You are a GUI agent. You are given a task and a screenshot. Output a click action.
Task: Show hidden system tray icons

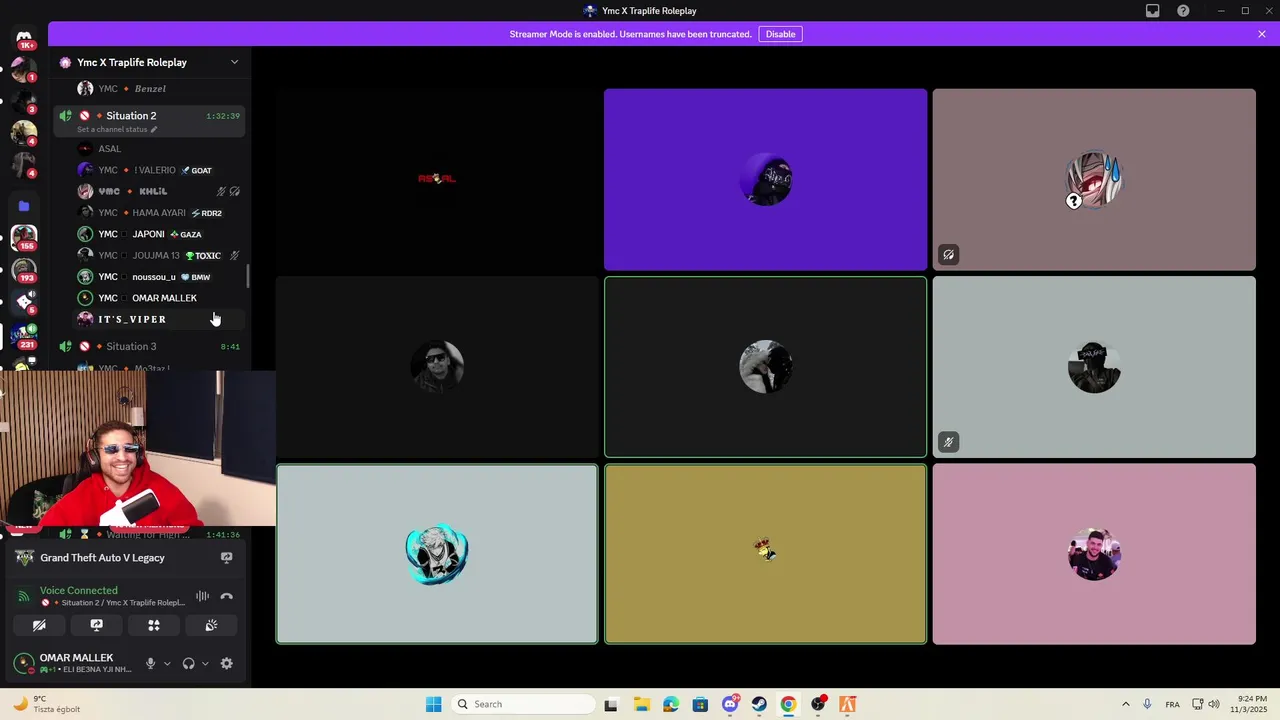click(1126, 704)
